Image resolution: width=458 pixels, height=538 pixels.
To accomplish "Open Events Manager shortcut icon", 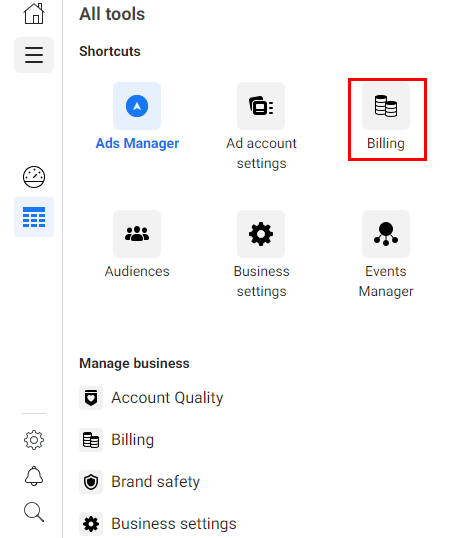I will click(386, 234).
